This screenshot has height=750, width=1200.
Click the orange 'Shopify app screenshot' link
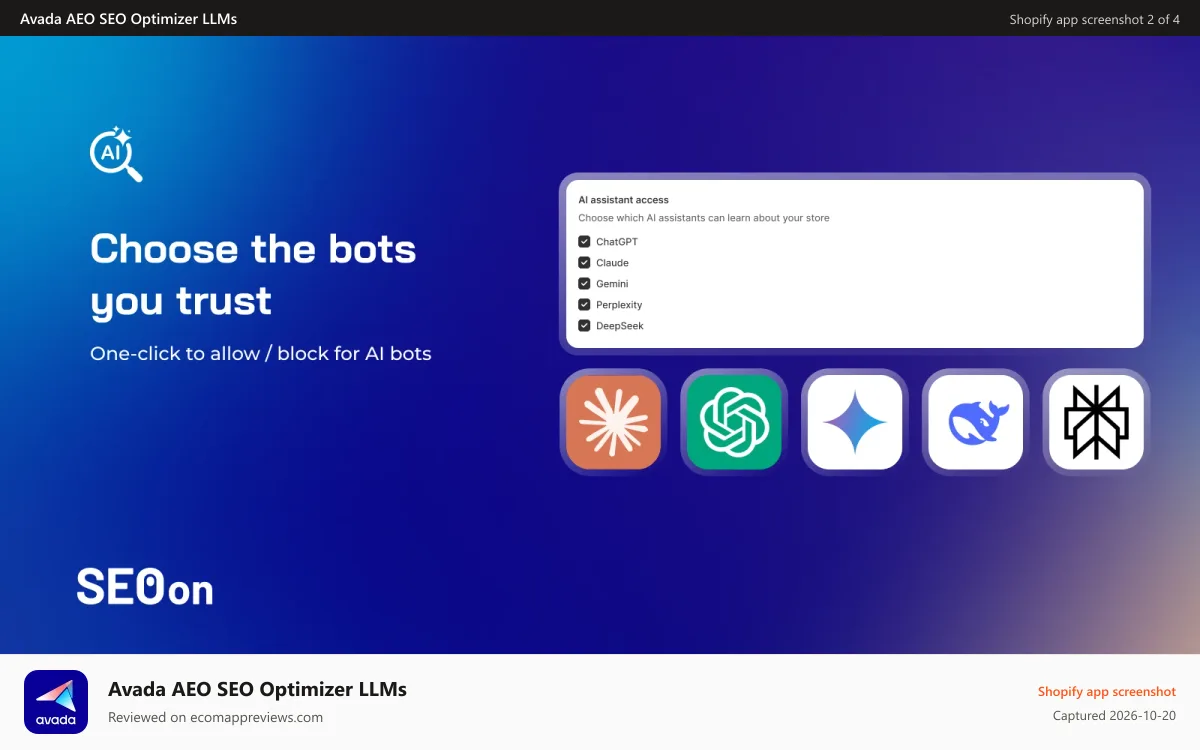tap(1107, 691)
